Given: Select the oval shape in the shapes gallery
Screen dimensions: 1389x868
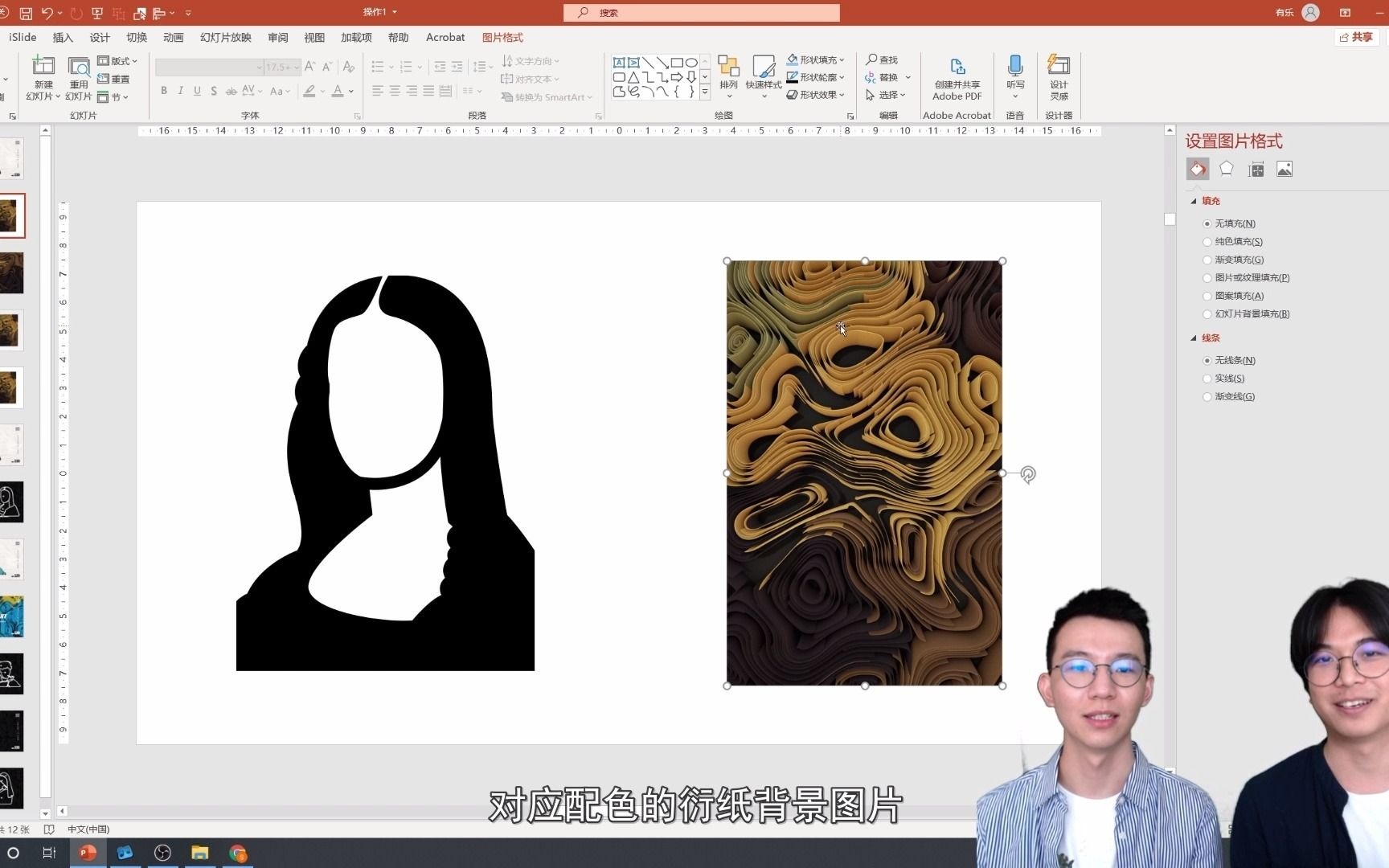Looking at the screenshot, I should tap(691, 63).
